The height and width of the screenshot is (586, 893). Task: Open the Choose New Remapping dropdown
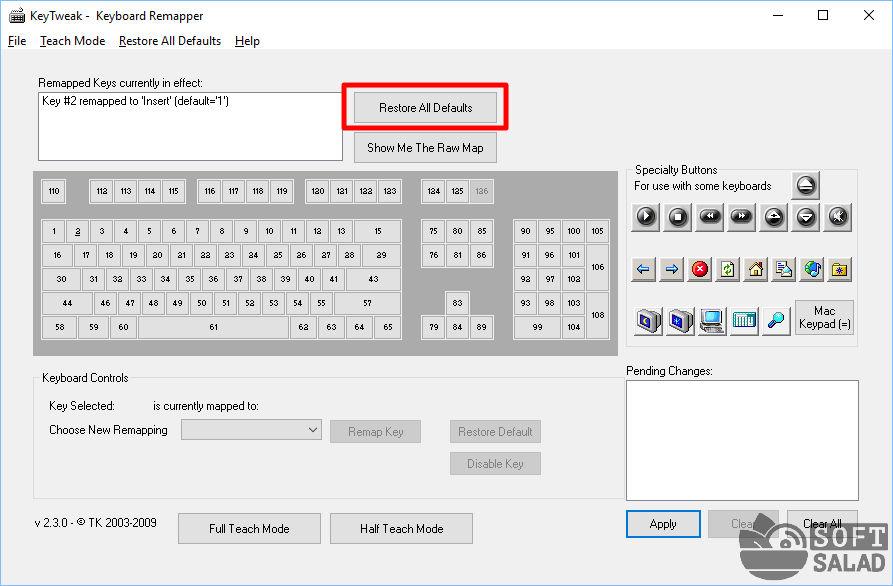250,430
